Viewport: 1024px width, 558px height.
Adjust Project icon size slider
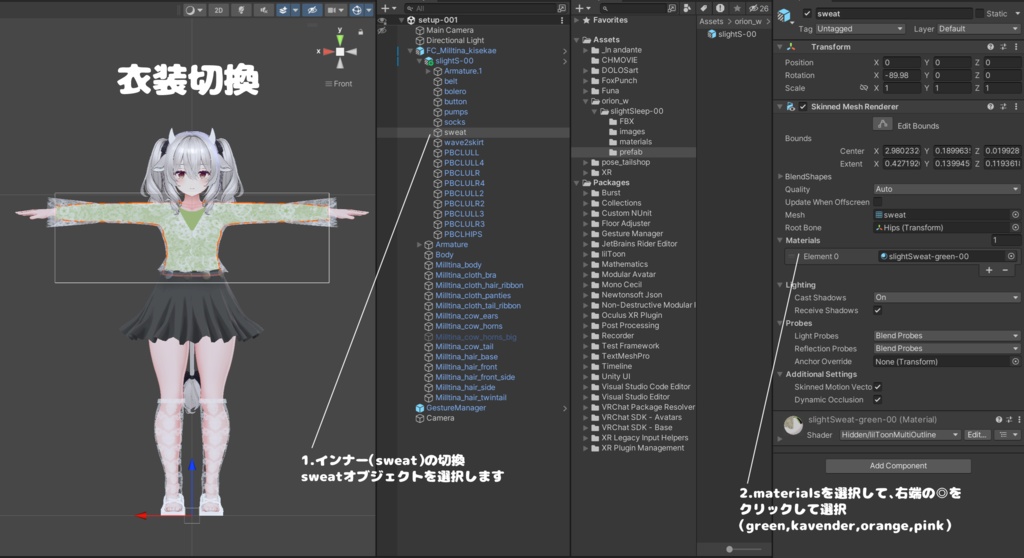point(729,549)
